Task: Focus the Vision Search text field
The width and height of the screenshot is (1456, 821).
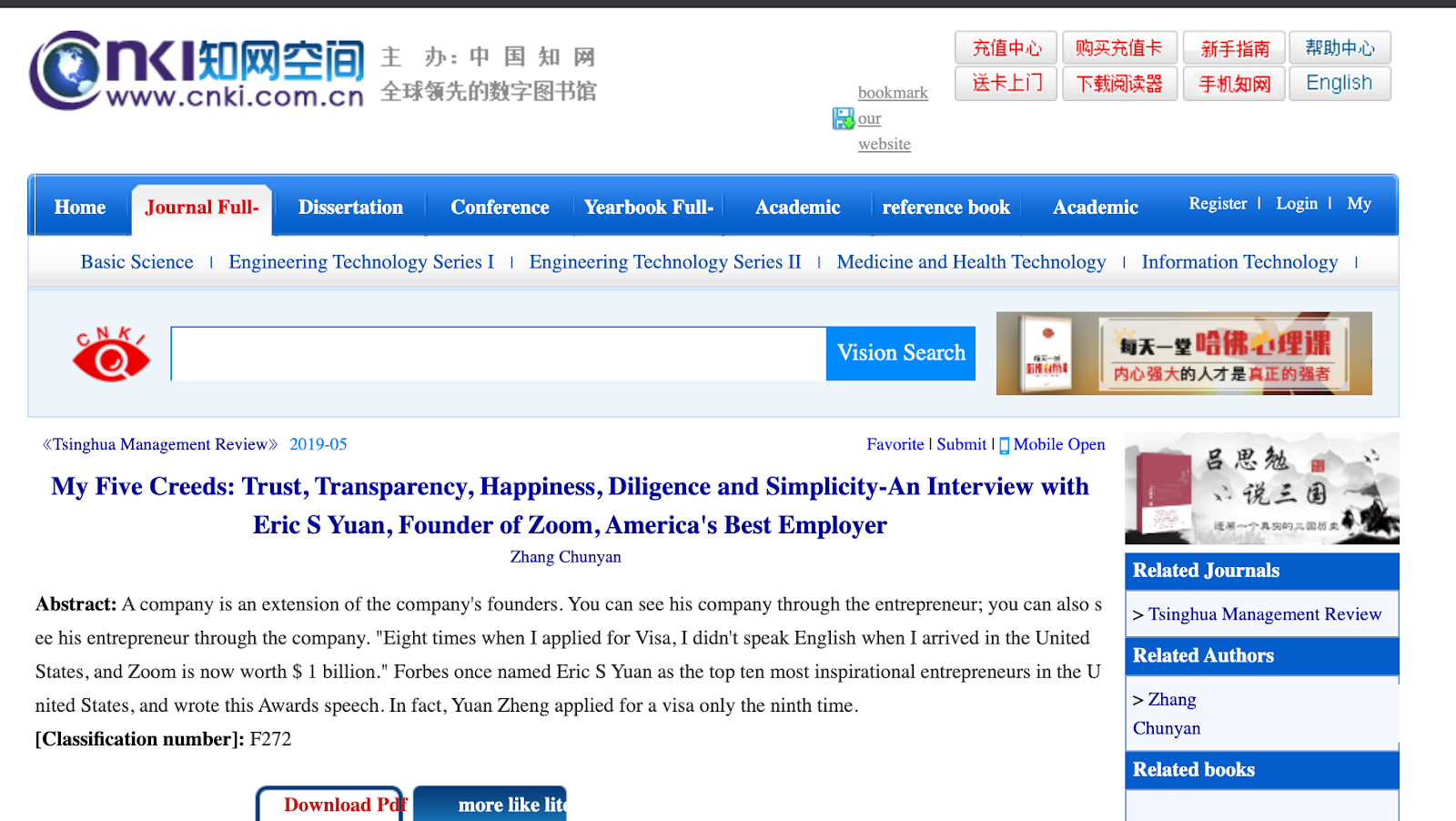Action: coord(499,354)
